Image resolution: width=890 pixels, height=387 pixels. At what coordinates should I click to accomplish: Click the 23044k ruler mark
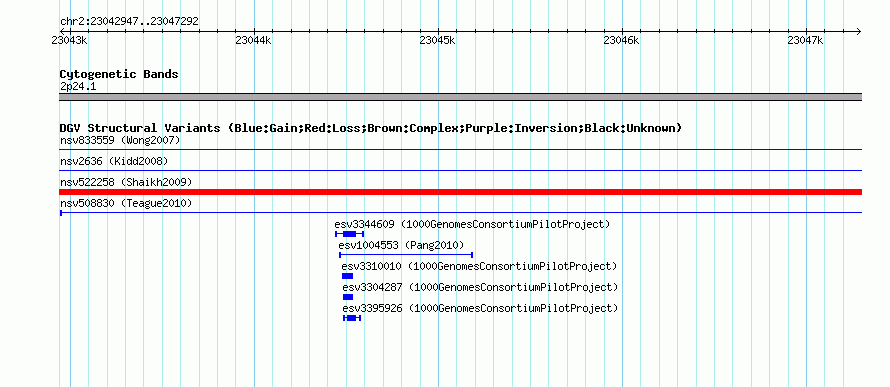point(253,40)
